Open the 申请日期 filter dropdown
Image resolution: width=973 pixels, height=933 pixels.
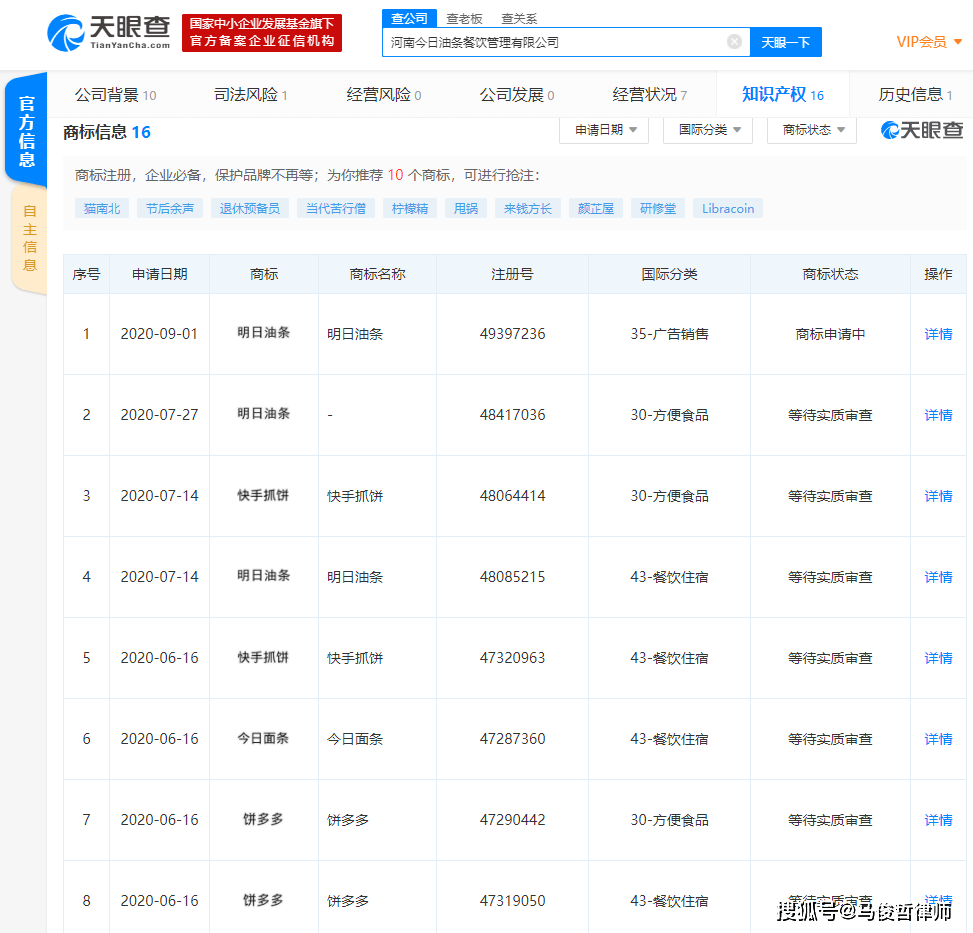tap(604, 130)
